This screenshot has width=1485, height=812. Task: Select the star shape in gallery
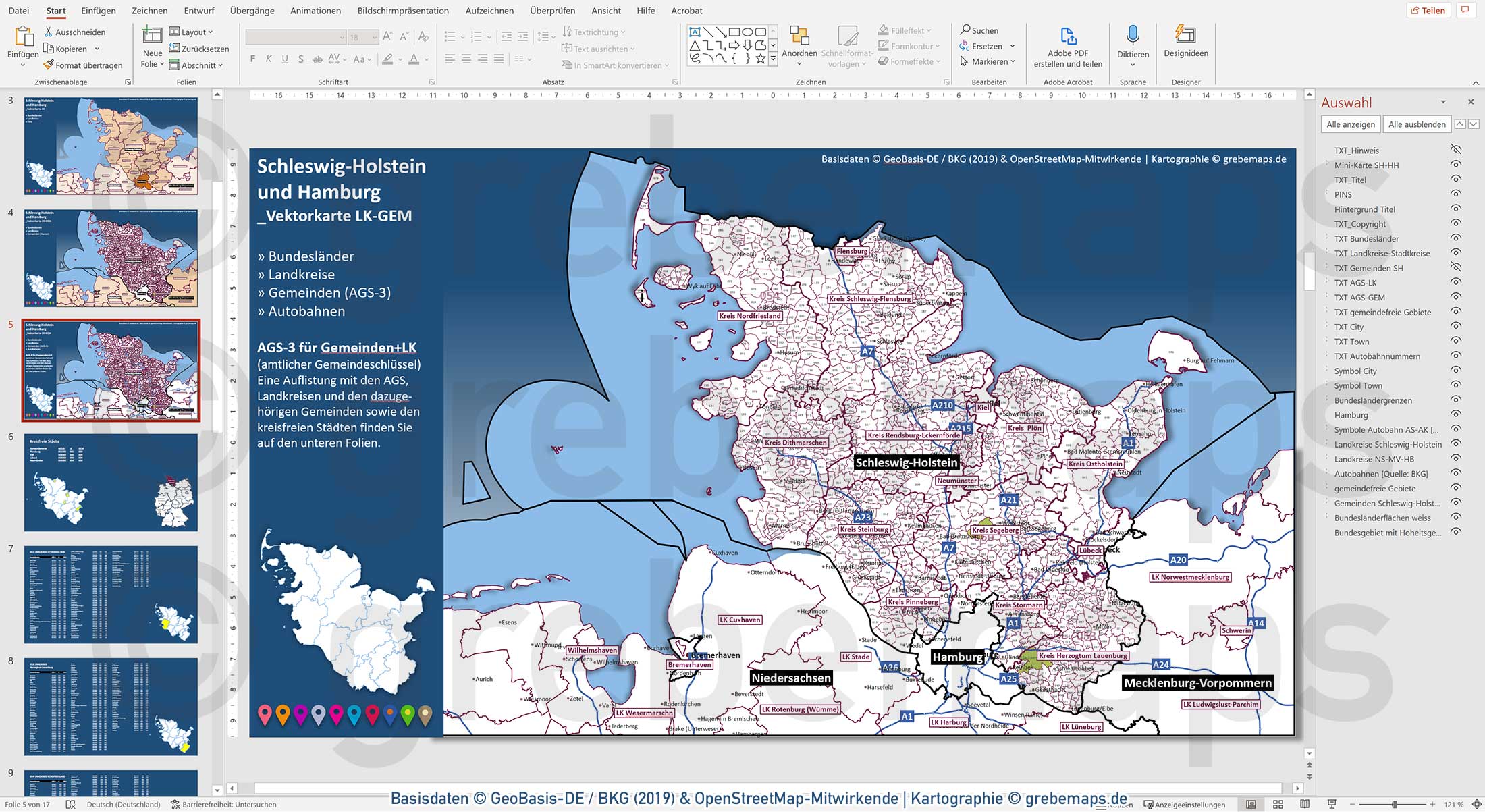coord(761,59)
